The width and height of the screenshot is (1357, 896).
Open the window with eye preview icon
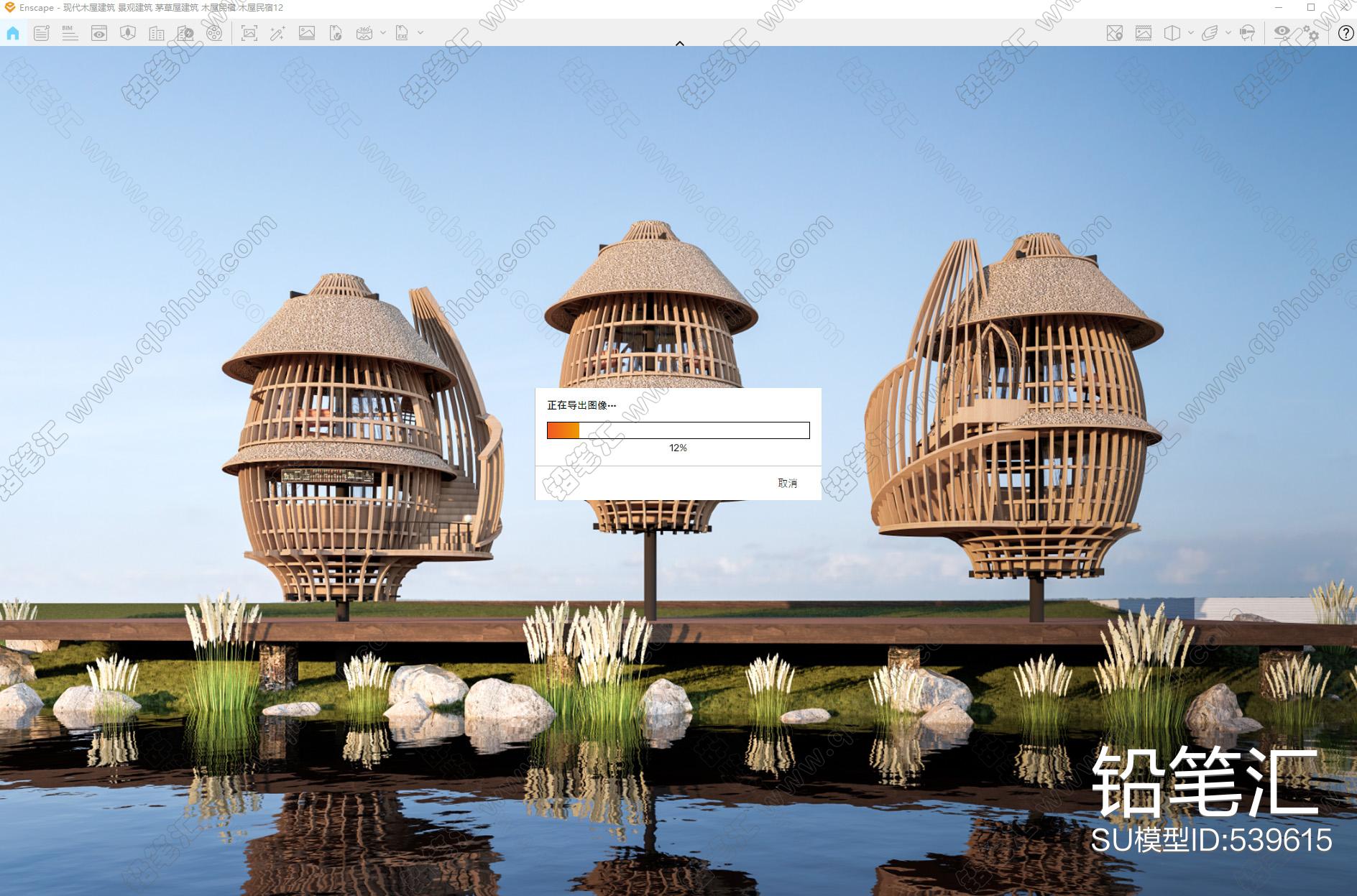click(x=99, y=33)
